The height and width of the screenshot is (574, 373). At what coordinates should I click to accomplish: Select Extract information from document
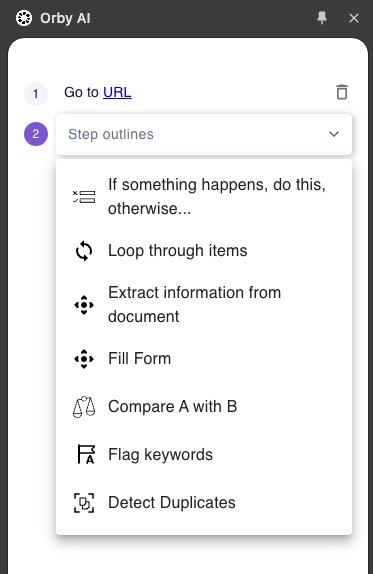[x=204, y=305]
